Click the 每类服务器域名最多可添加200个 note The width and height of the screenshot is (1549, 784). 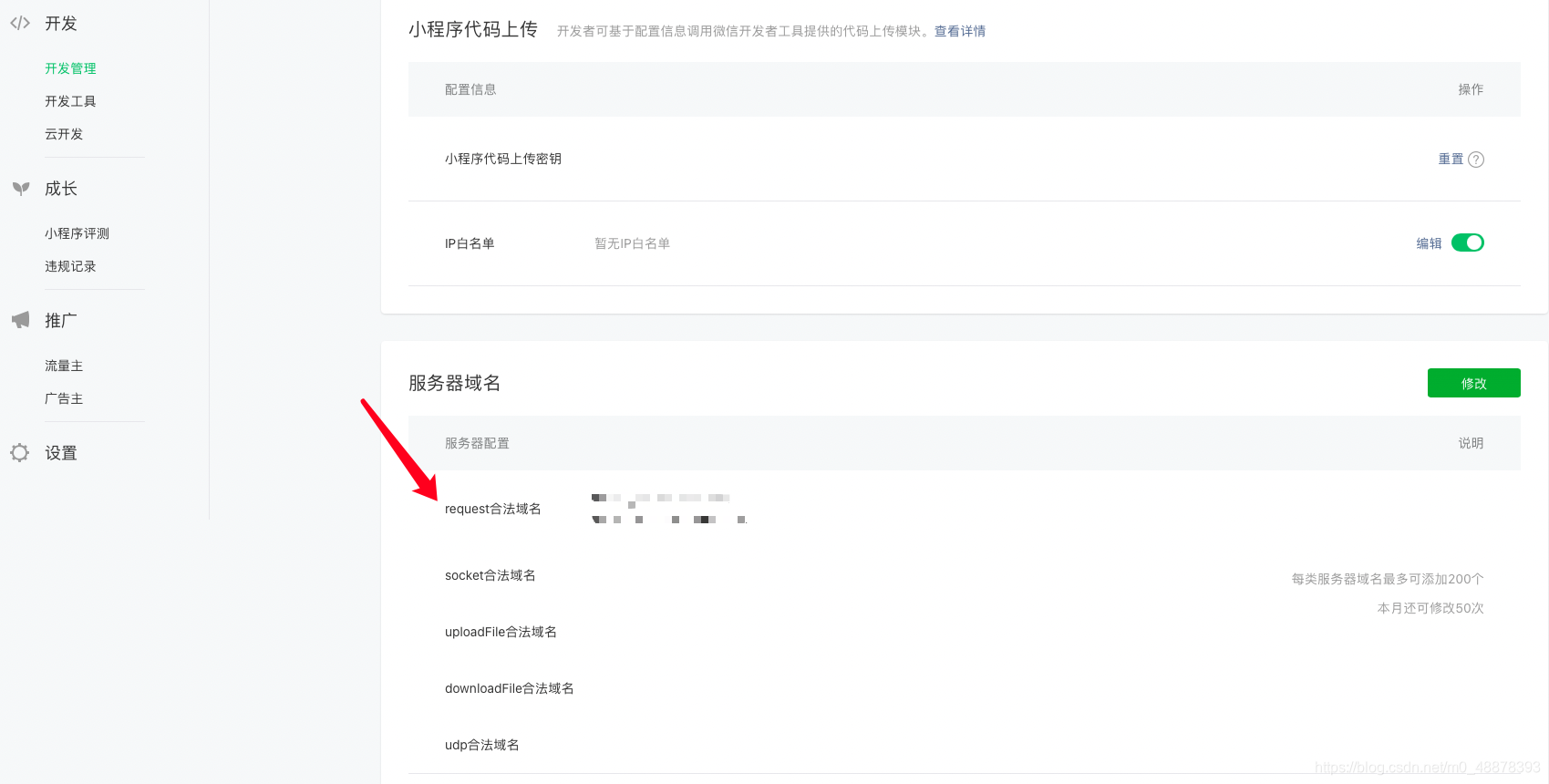pos(1388,579)
